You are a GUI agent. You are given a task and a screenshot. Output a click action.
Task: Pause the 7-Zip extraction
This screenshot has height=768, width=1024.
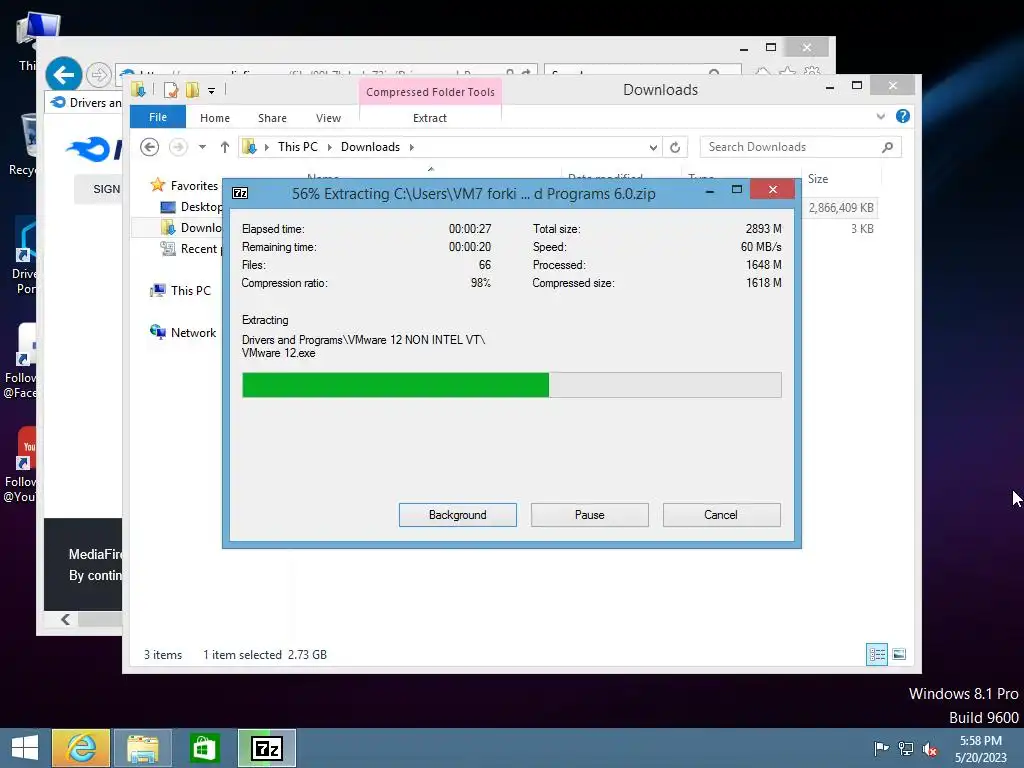coord(589,515)
